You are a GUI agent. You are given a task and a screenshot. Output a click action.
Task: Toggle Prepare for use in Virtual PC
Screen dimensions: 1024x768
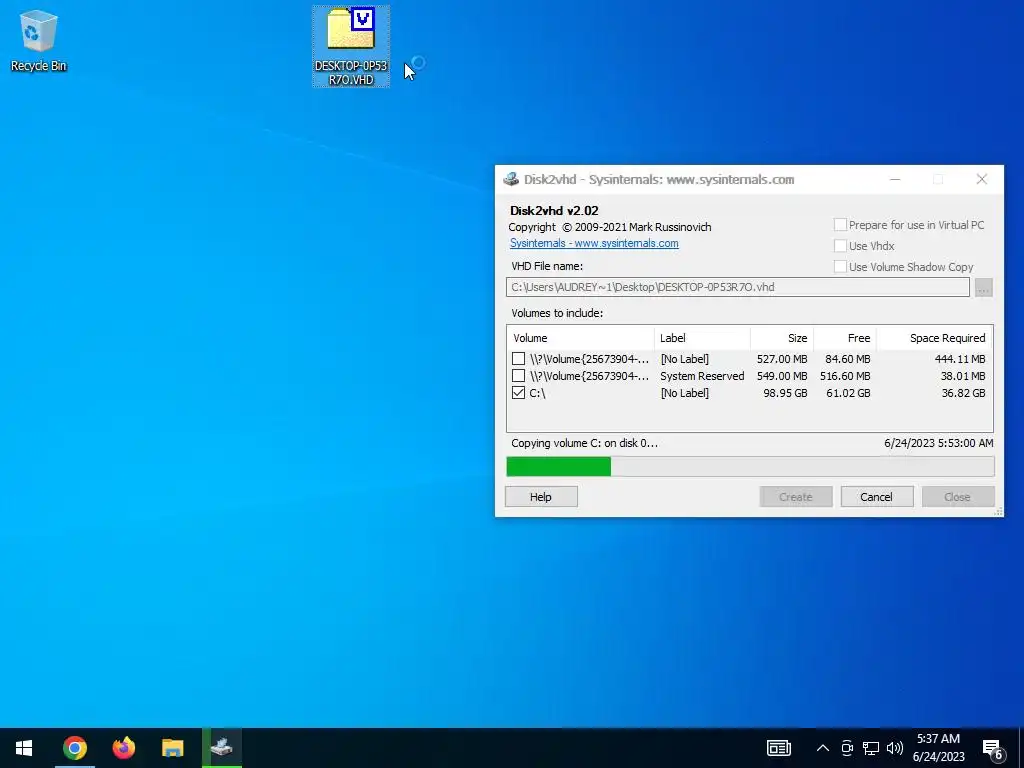pyautogui.click(x=840, y=225)
